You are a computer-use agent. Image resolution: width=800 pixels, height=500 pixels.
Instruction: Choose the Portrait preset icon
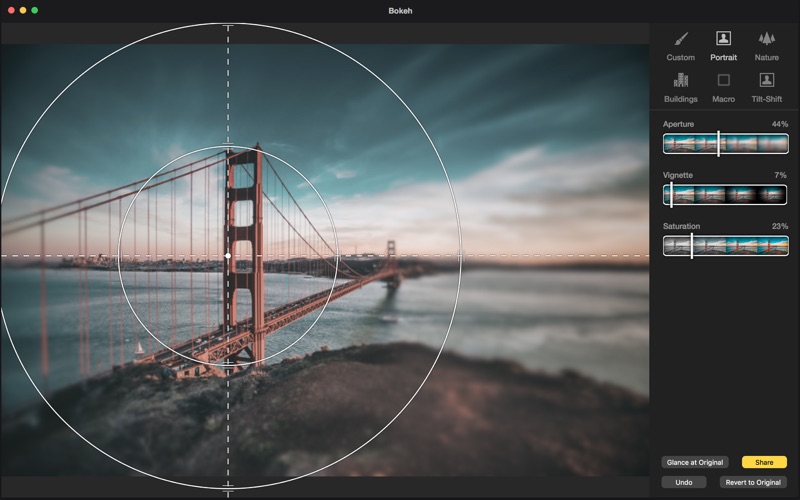point(723,39)
